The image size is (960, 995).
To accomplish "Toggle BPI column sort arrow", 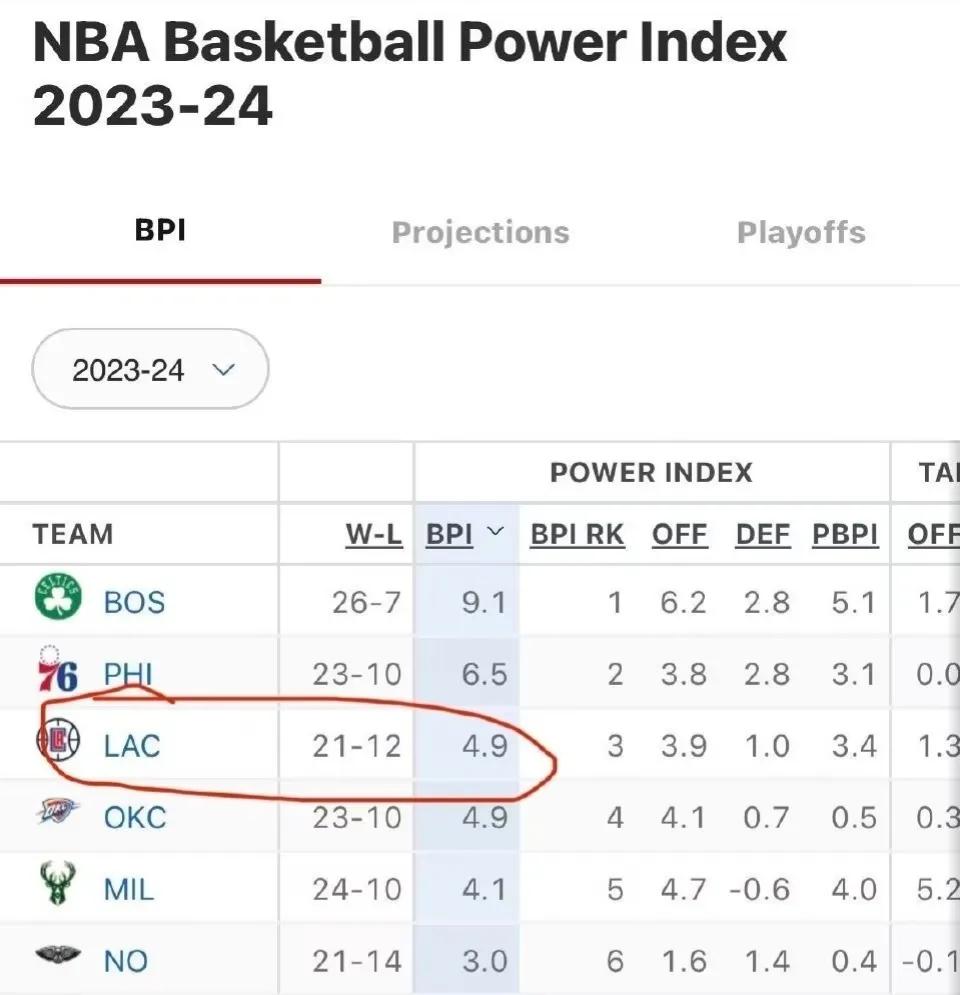I will [496, 530].
